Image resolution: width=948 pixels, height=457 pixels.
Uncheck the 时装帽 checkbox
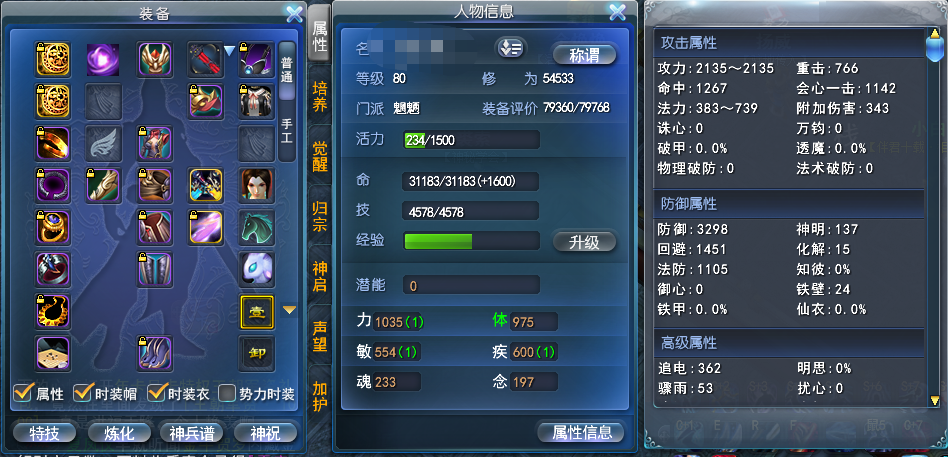tap(82, 394)
